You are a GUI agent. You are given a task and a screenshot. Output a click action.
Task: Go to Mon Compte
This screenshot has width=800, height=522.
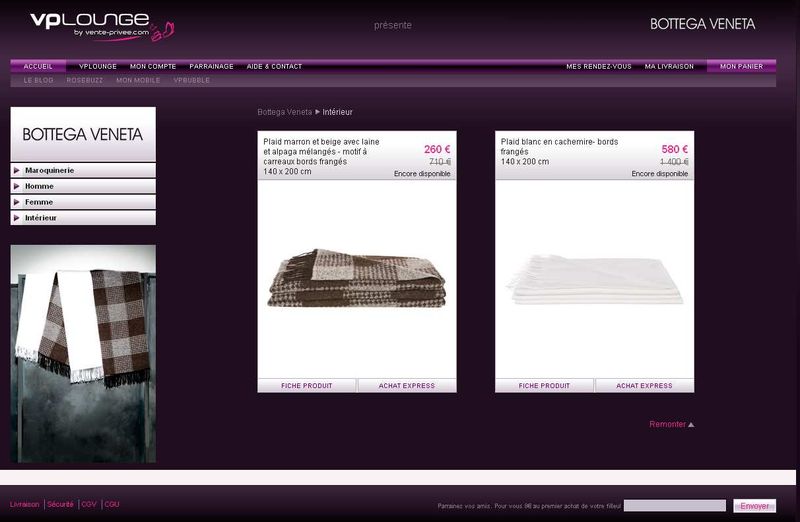coord(153,66)
